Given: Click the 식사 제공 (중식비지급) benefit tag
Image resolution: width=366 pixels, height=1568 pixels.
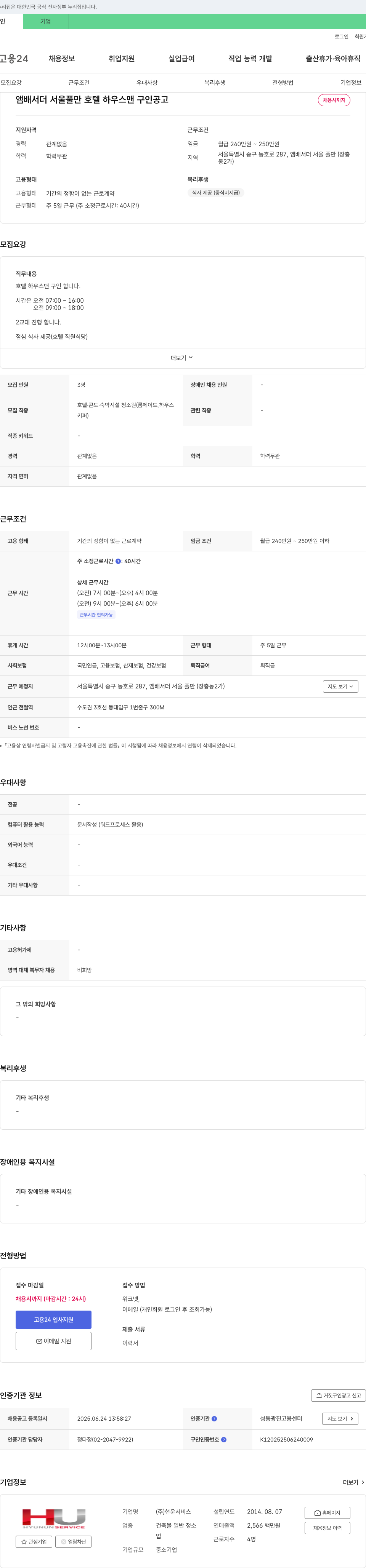Looking at the screenshot, I should click(x=215, y=192).
